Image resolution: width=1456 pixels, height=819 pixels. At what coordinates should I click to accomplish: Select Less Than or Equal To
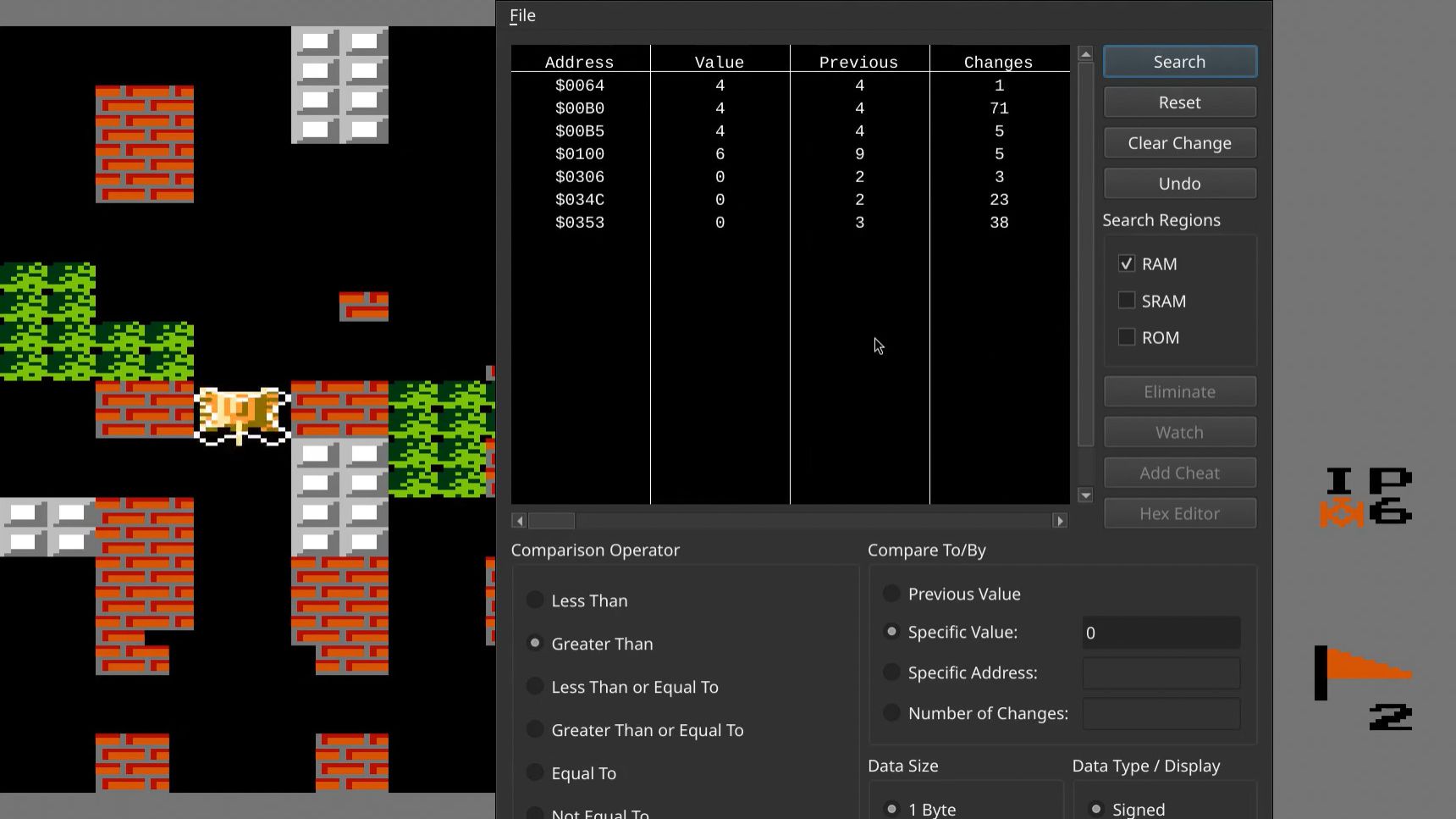click(535, 687)
